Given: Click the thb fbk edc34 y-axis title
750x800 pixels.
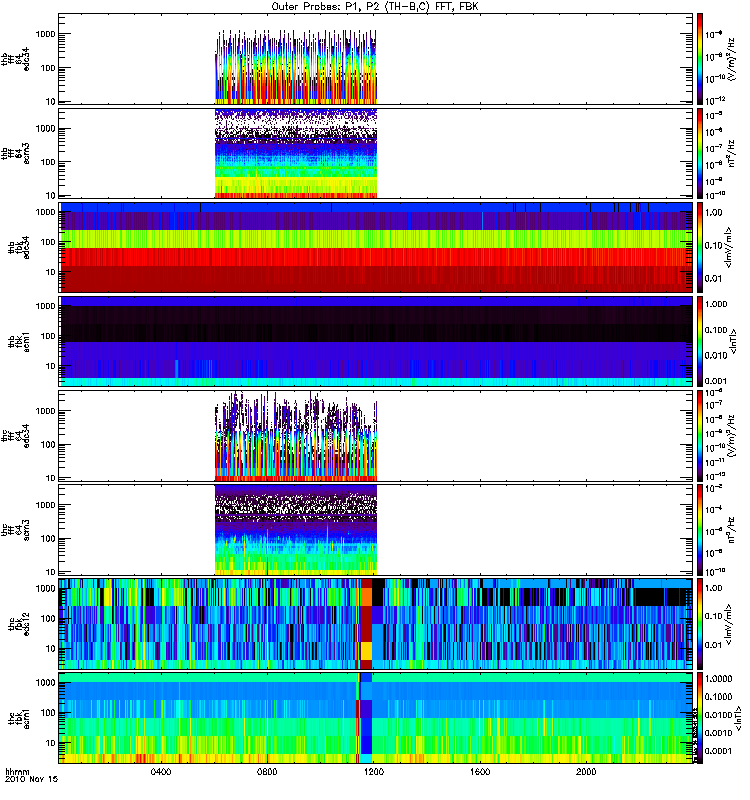Looking at the screenshot, I should click(19, 247).
